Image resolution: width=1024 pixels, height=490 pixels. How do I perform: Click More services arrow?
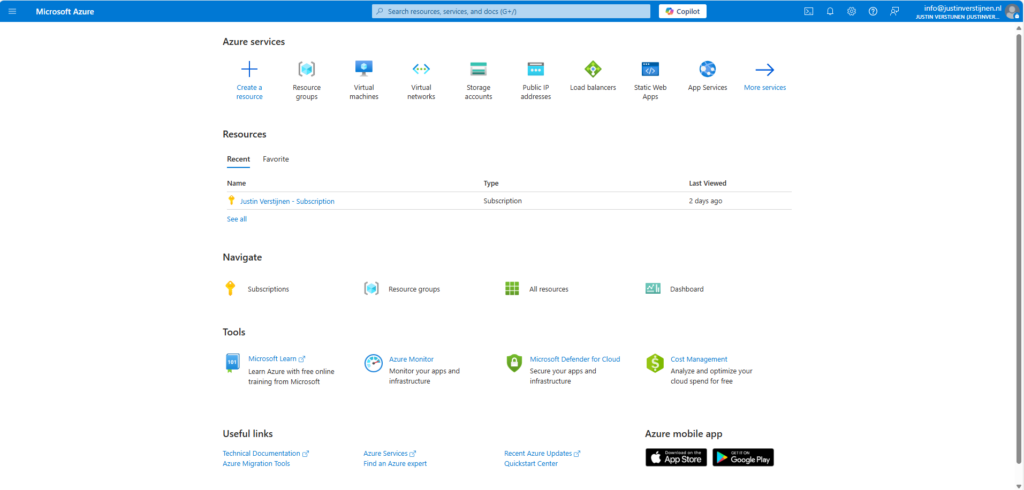[x=765, y=70]
